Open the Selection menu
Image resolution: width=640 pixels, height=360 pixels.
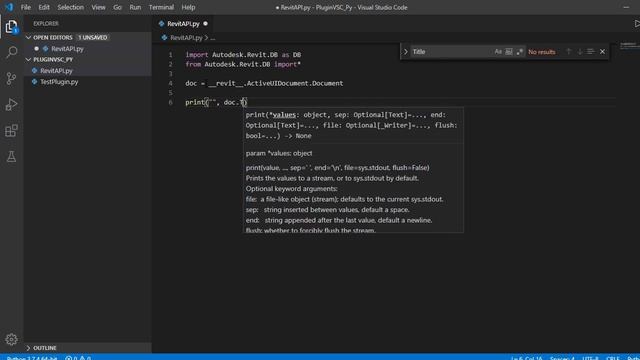pyautogui.click(x=70, y=7)
